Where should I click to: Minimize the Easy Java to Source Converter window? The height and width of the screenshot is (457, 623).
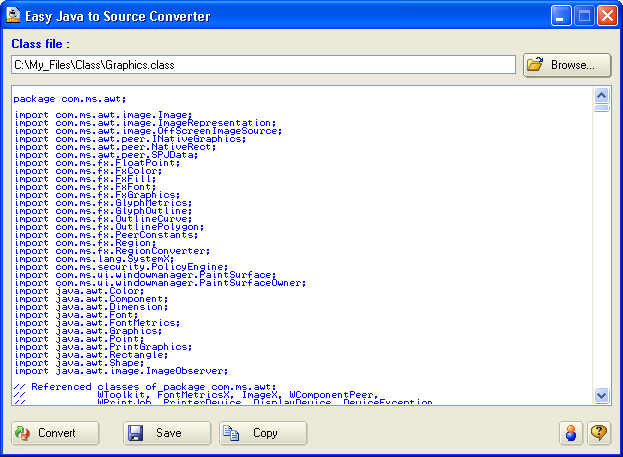point(561,16)
